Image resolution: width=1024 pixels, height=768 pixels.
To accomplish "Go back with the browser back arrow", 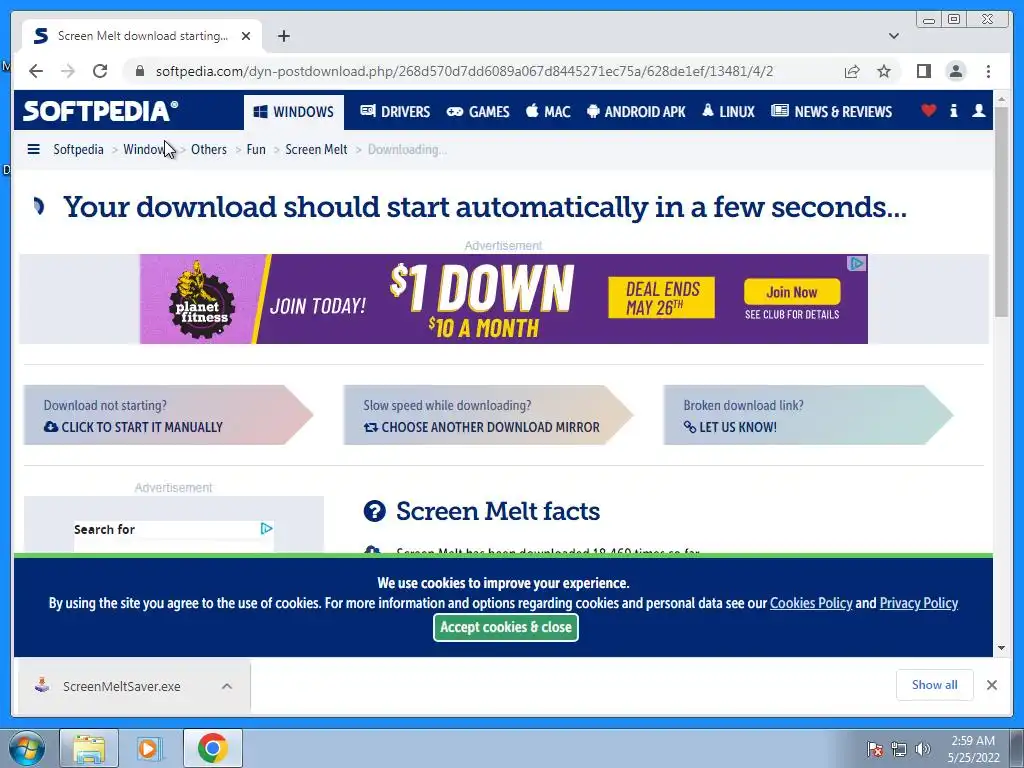I will coord(36,71).
